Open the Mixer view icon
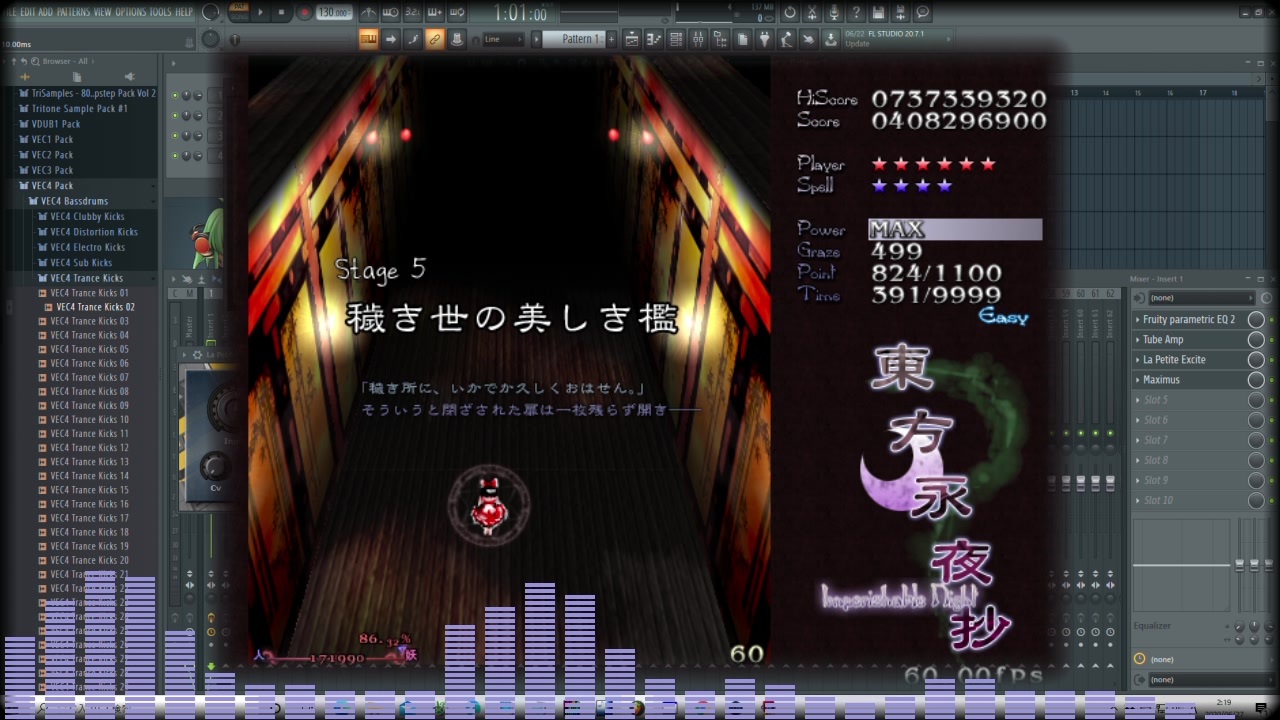The height and width of the screenshot is (720, 1280). click(698, 39)
